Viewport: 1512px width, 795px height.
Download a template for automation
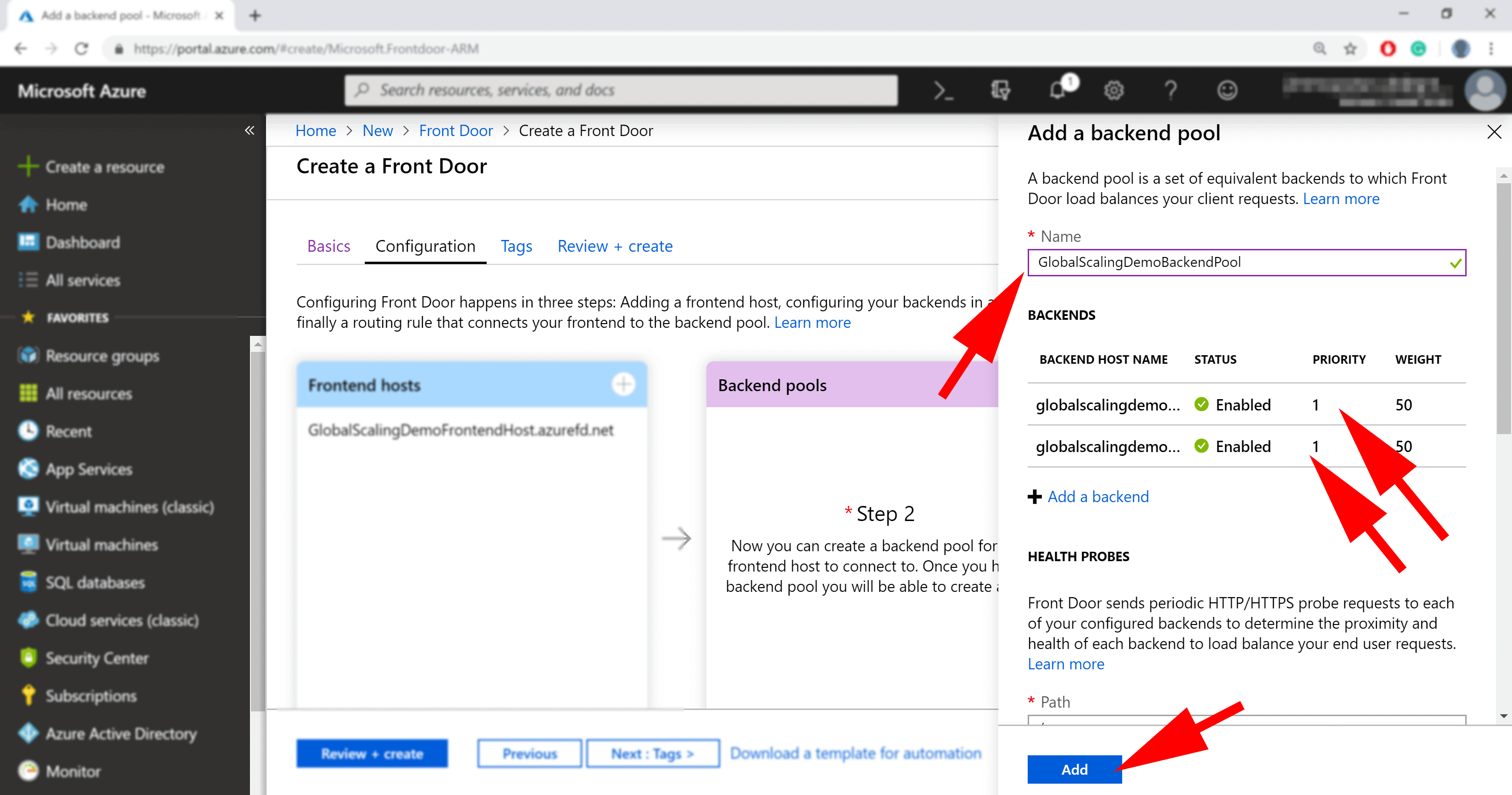(x=855, y=753)
